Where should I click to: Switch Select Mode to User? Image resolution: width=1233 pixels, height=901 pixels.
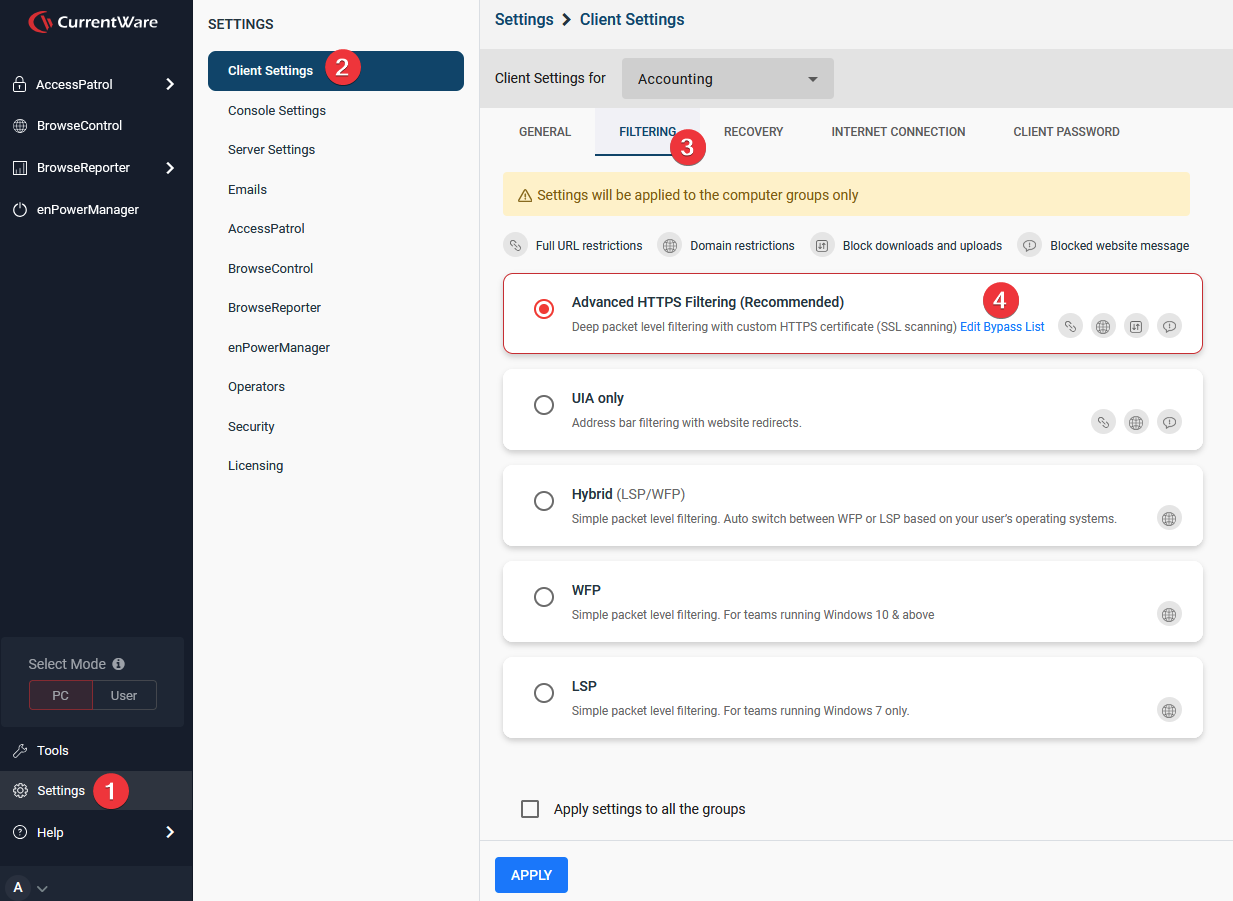124,695
